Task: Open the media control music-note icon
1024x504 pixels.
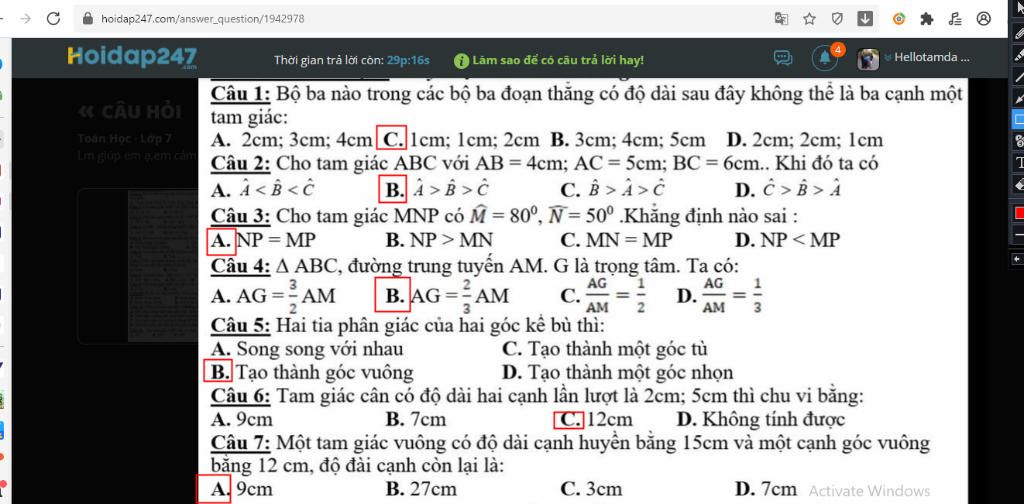Action: pos(955,19)
